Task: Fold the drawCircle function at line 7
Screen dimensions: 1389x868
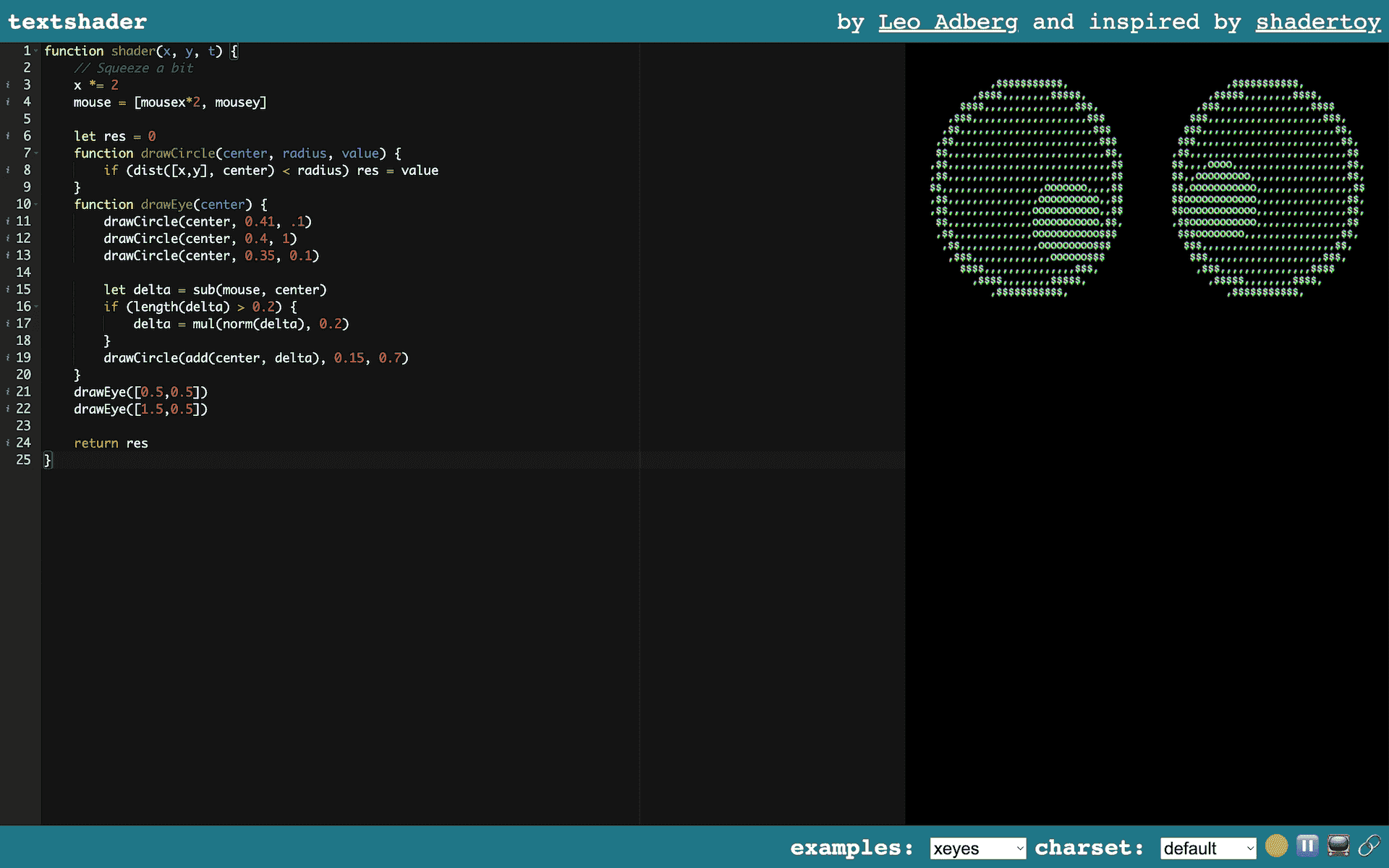Action: click(x=36, y=153)
